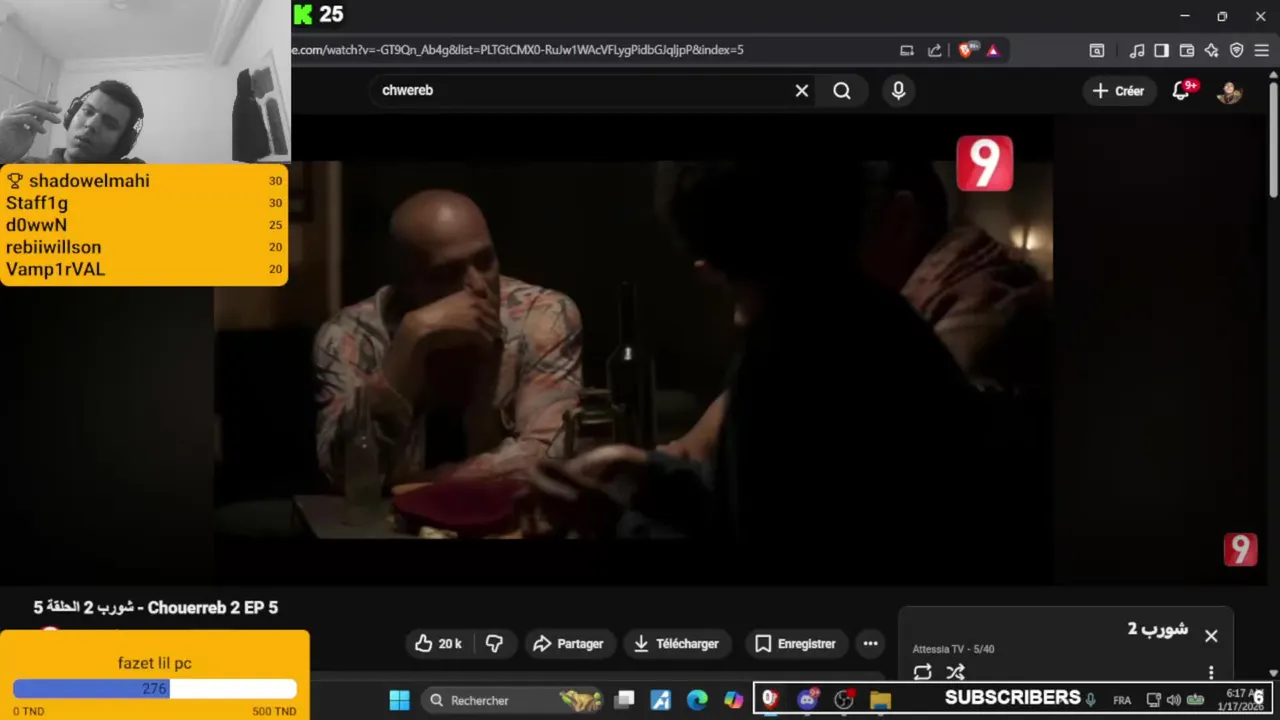Open File Explorer from the taskbar
The height and width of the screenshot is (720, 1280).
(x=880, y=700)
